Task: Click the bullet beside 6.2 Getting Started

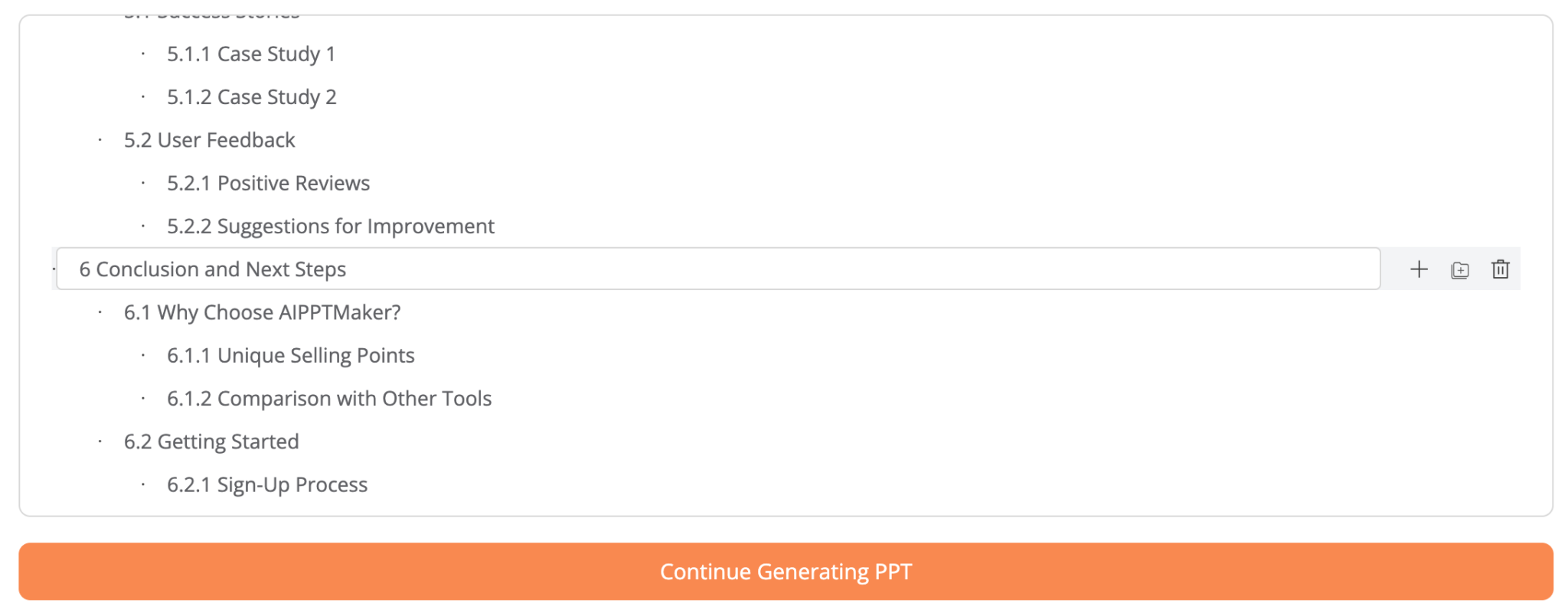Action: coord(100,442)
